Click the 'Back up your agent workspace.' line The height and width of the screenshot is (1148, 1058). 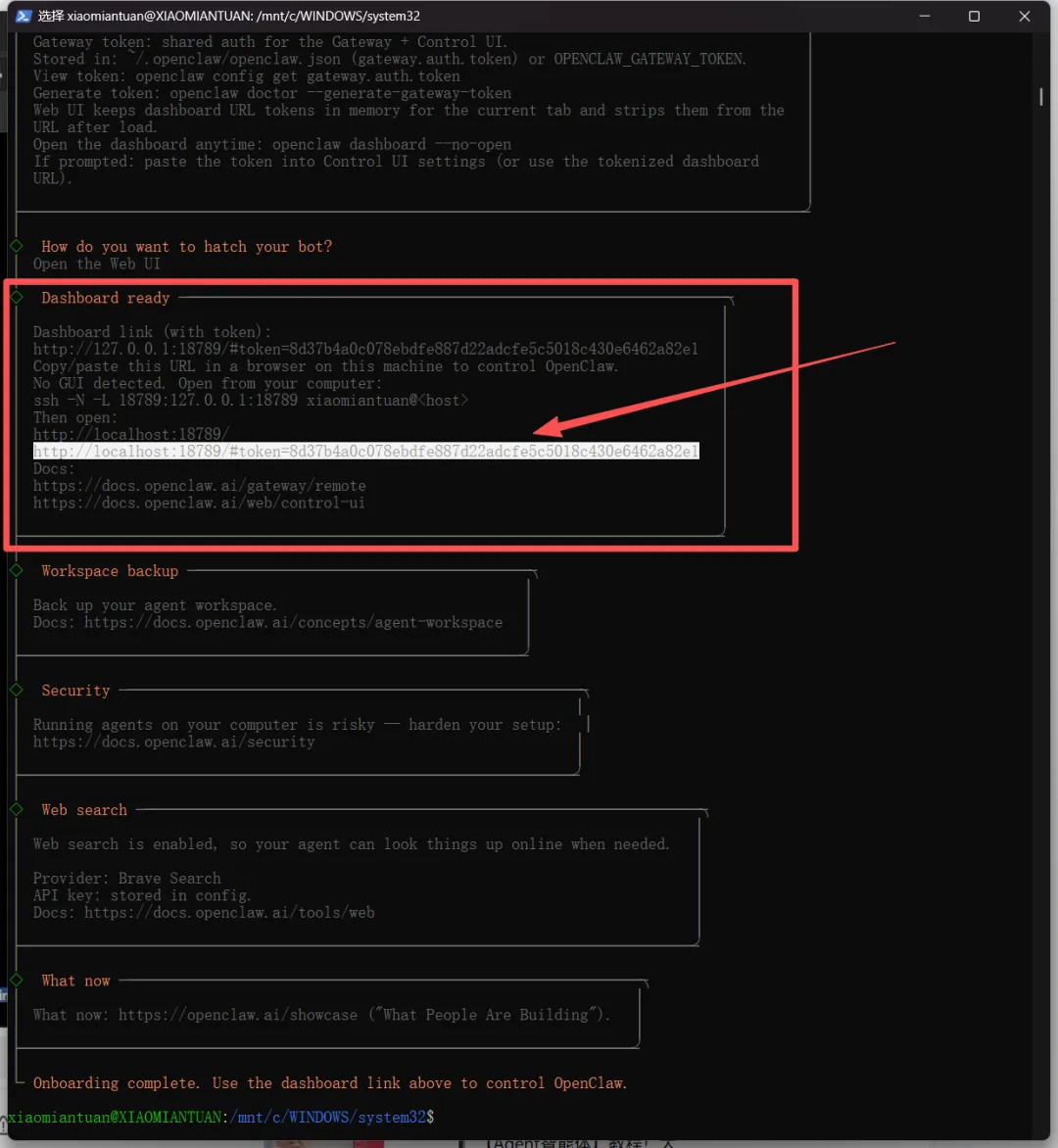coord(155,605)
